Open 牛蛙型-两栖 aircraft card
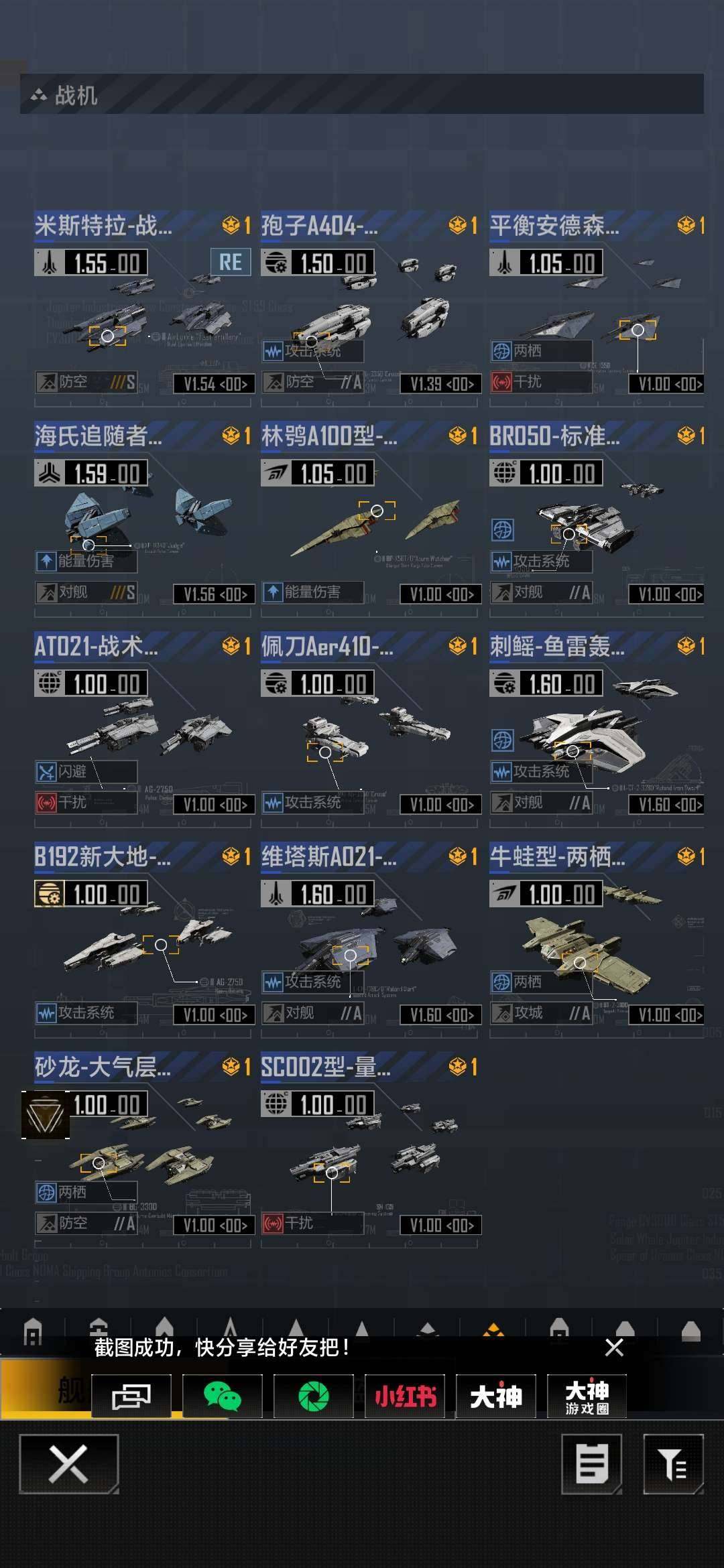 point(597,940)
